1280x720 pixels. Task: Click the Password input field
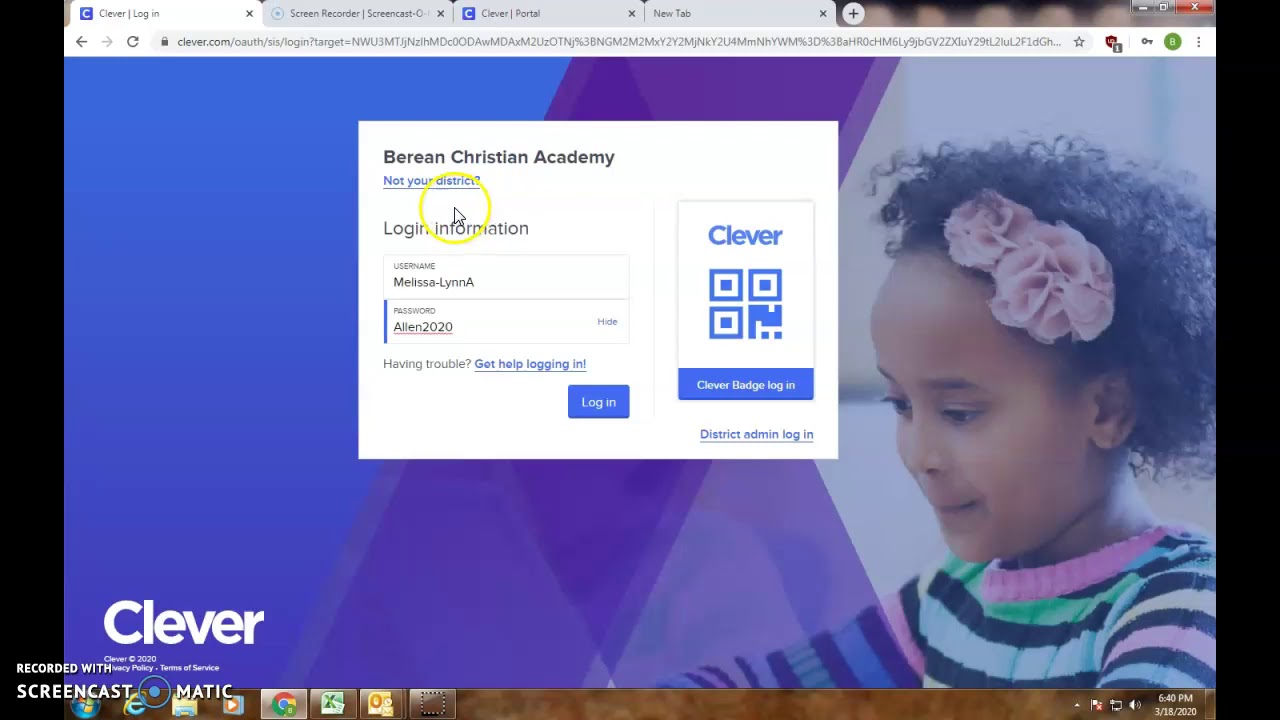click(506, 321)
